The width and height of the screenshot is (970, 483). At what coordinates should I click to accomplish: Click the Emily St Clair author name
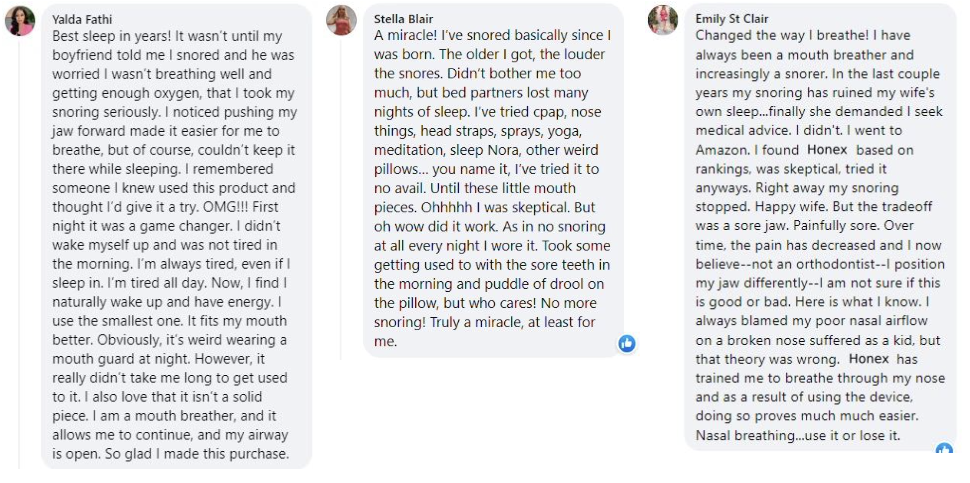733,18
